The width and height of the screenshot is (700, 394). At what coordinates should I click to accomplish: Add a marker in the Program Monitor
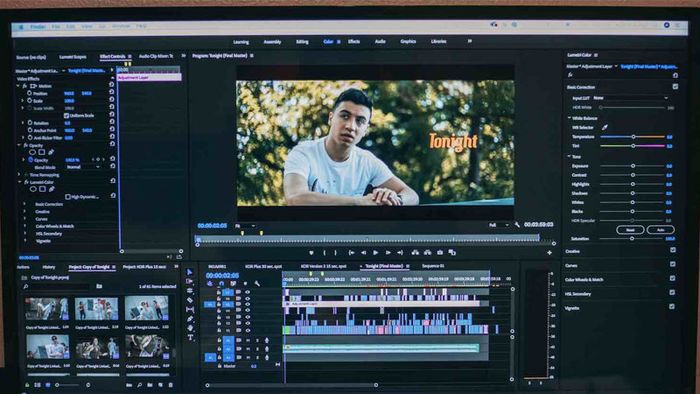pyautogui.click(x=311, y=253)
